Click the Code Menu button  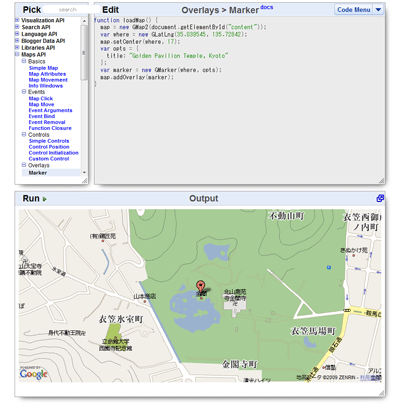click(354, 10)
